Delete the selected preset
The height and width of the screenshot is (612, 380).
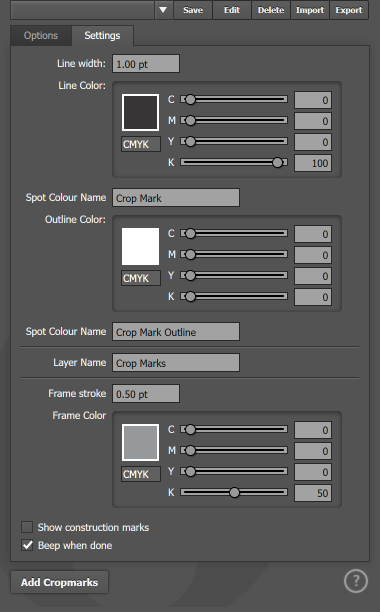tap(271, 10)
